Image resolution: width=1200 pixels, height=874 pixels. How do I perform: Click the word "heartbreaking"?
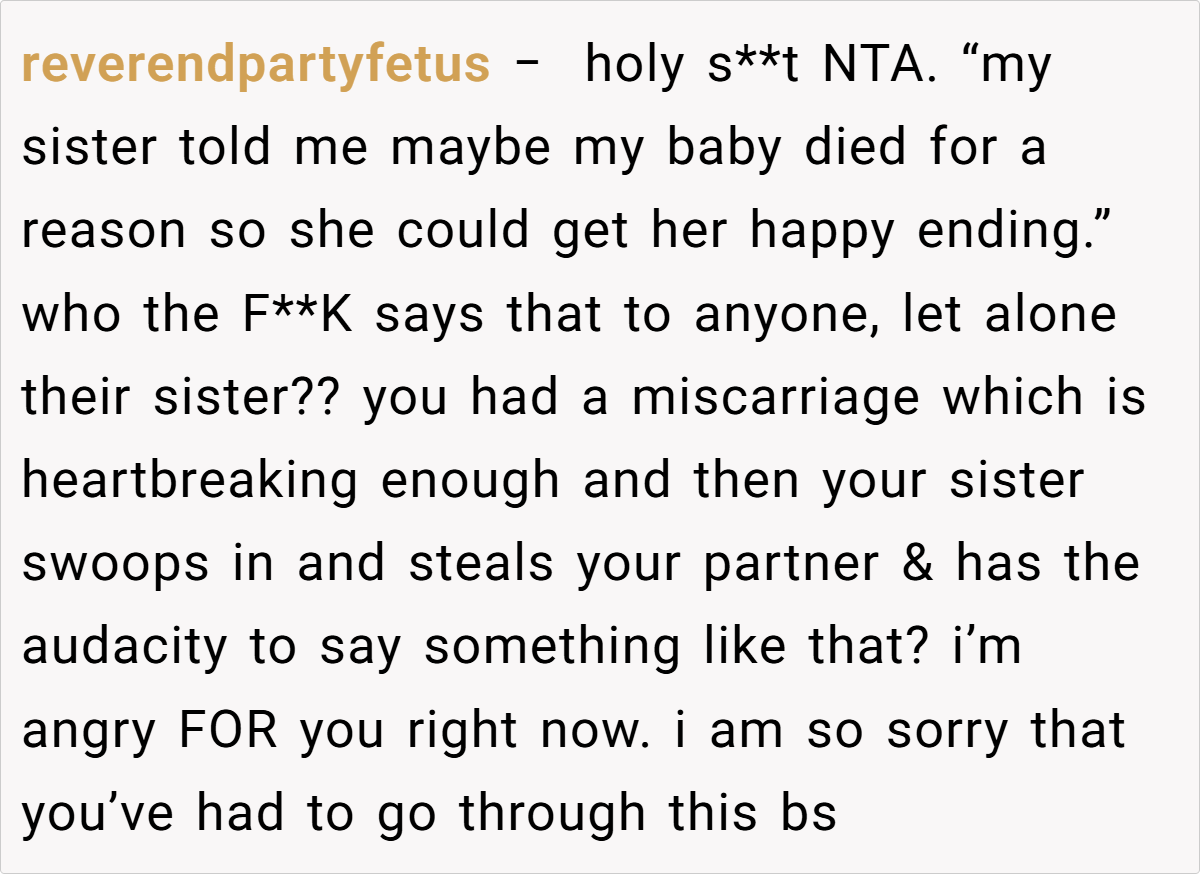point(190,481)
